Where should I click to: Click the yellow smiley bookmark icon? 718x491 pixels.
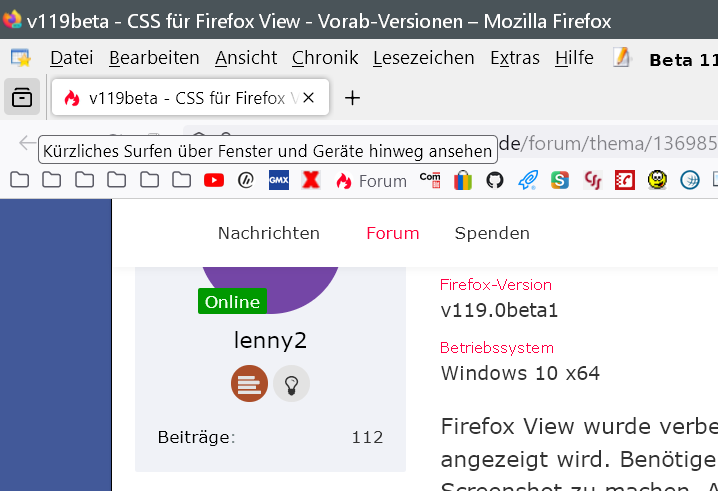tap(657, 180)
